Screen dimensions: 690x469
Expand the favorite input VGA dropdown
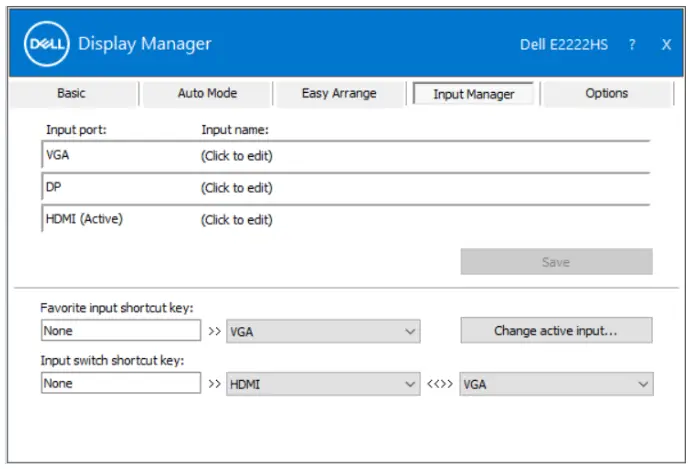323,331
